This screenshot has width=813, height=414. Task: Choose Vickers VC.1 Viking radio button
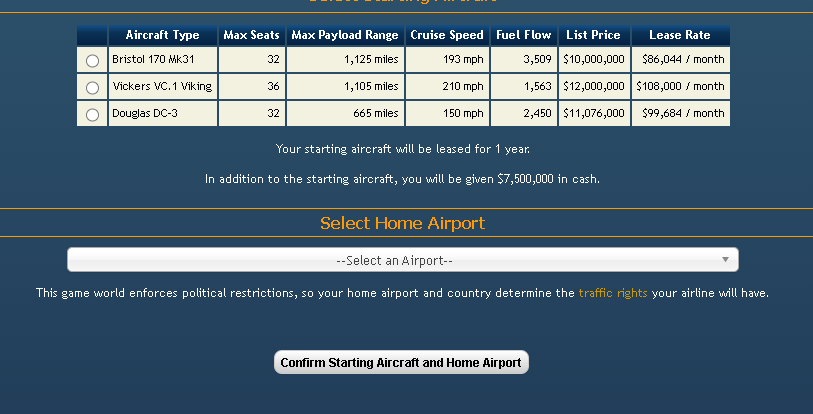pyautogui.click(x=92, y=88)
